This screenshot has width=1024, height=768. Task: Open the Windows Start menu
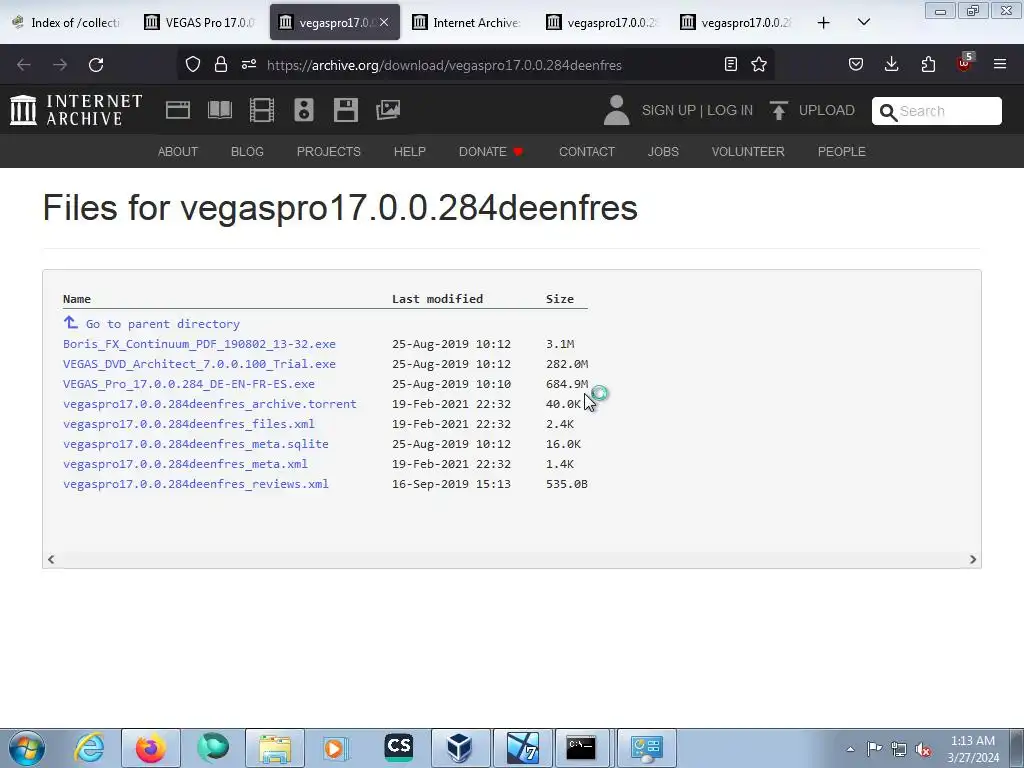point(27,748)
